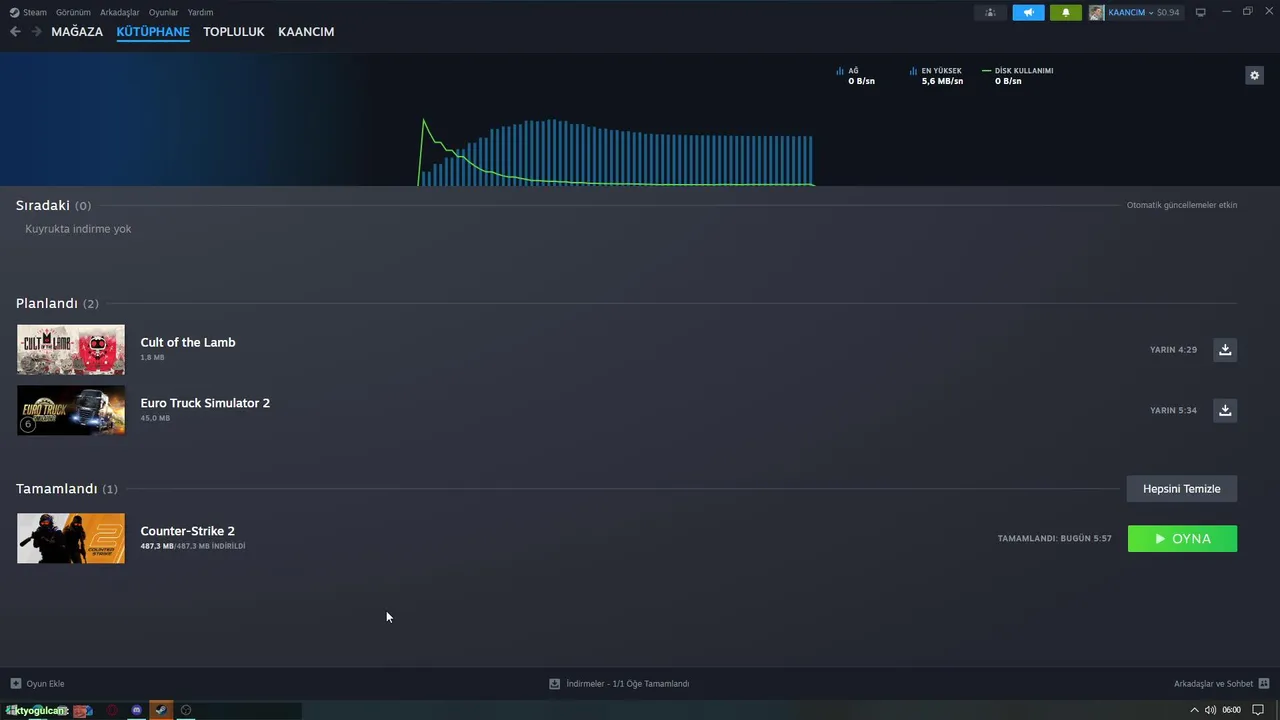The width and height of the screenshot is (1280, 720).
Task: Expand the KAANCIM account dropdown
Action: click(1150, 13)
